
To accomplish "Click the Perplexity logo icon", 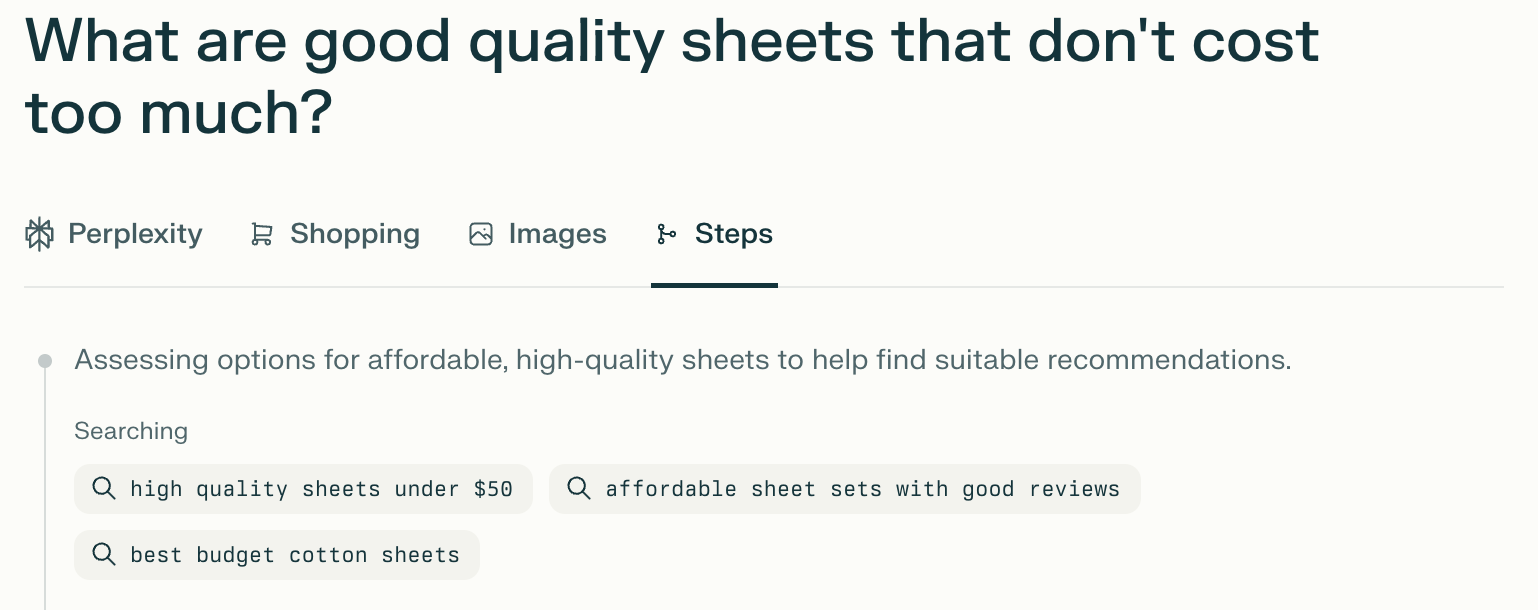I will 39,233.
